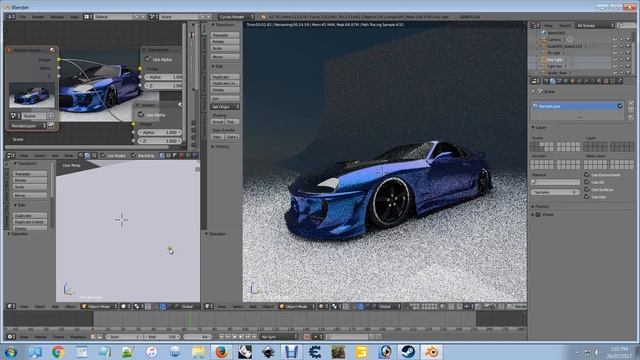
Task: Open the outliner View menu
Action: [x=548, y=25]
